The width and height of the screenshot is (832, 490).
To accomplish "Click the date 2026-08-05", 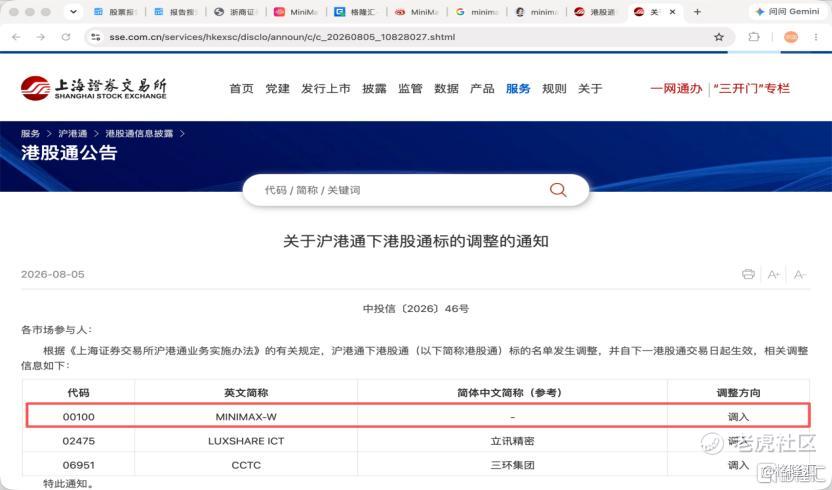I will tap(53, 274).
